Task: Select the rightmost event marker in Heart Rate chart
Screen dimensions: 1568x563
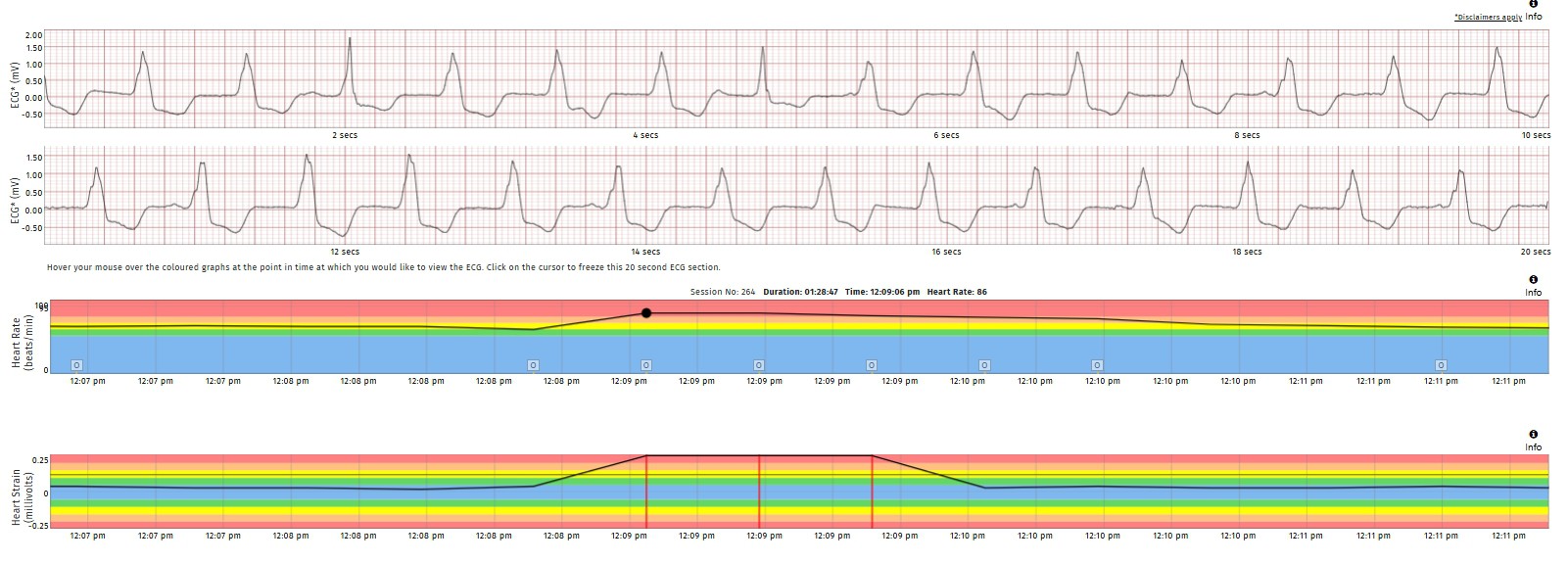Action: [1441, 365]
